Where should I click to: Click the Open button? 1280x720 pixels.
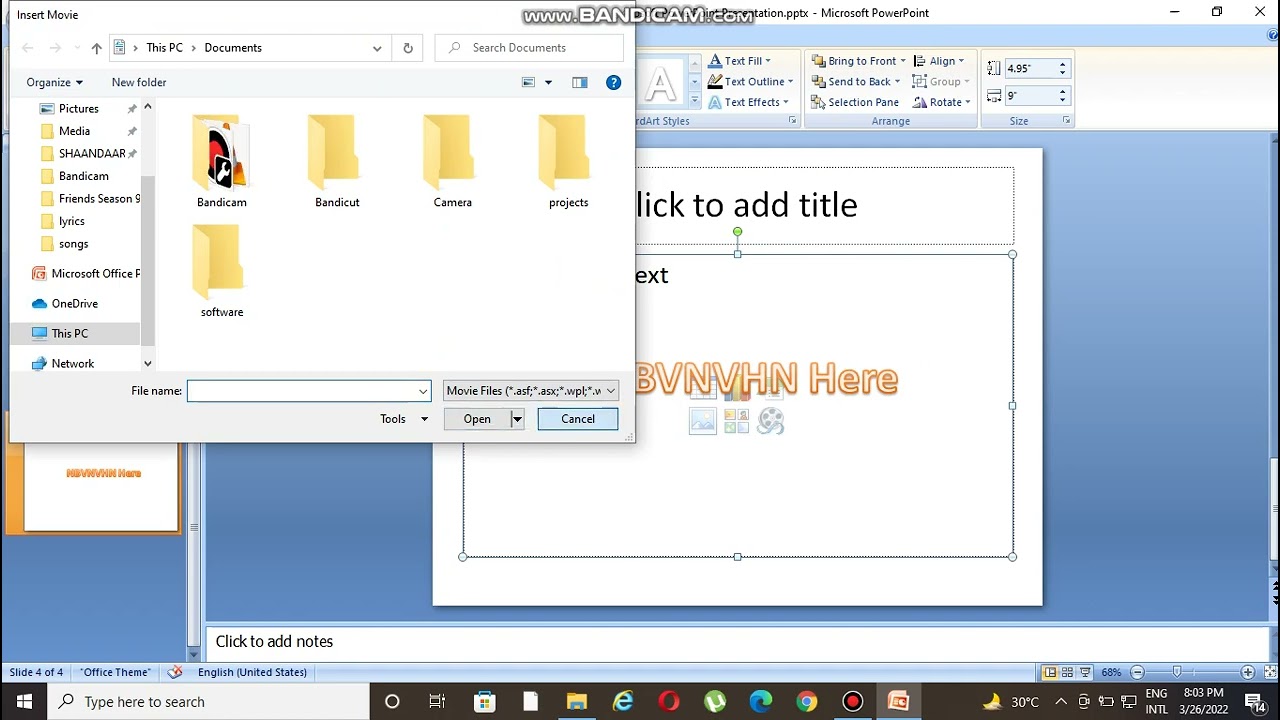coord(477,419)
